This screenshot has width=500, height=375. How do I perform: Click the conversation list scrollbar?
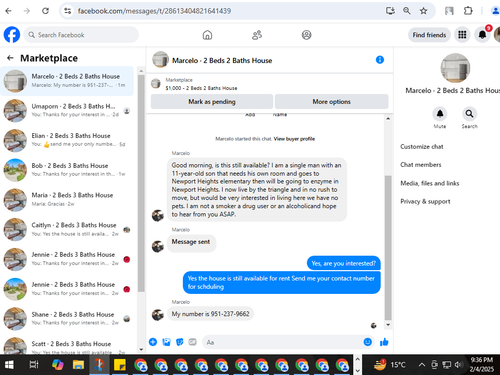[x=141, y=183]
